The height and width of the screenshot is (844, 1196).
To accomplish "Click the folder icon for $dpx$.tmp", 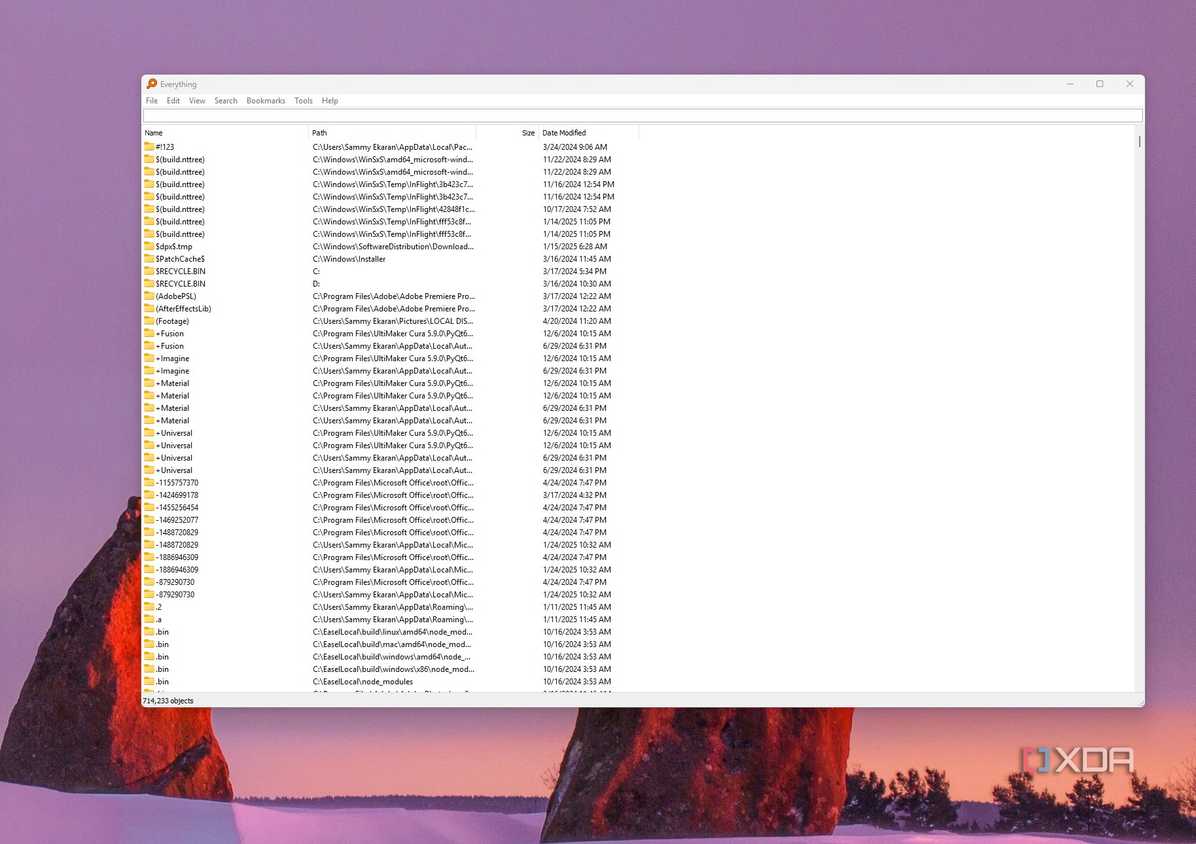I will (149, 246).
